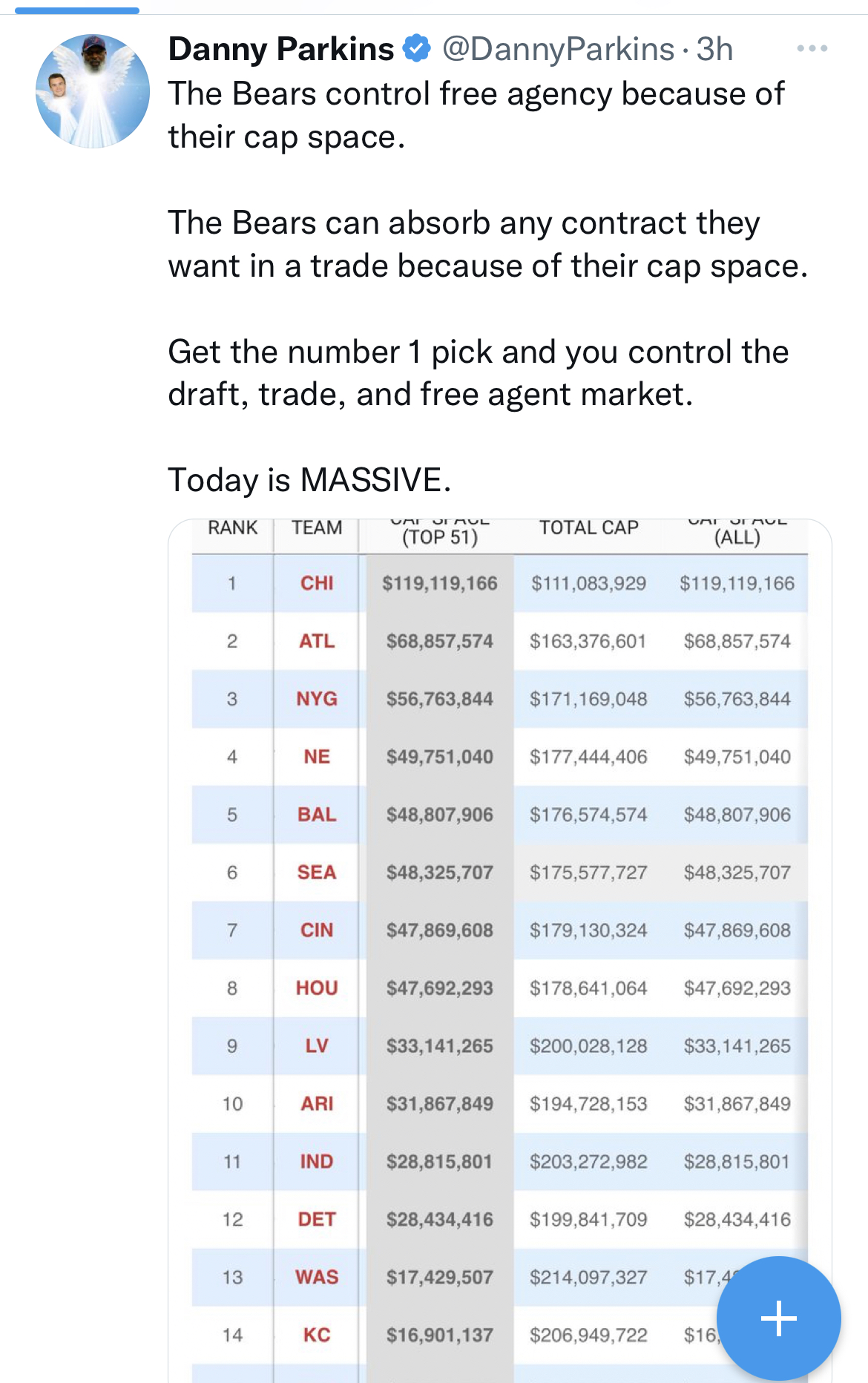Open the three-dot more options menu
This screenshot has width=868, height=1383.
(x=812, y=49)
